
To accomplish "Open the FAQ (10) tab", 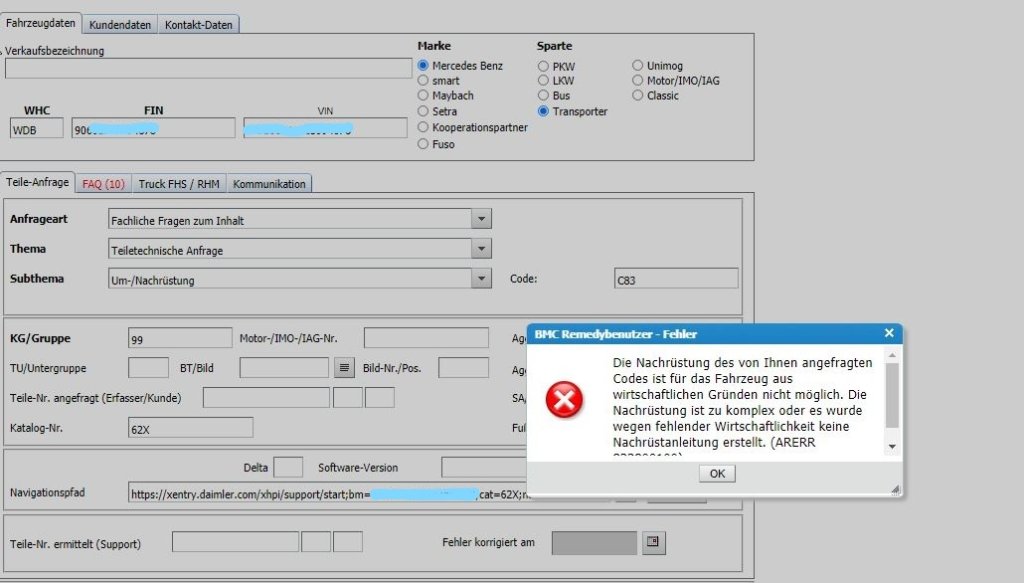I will point(103,184).
